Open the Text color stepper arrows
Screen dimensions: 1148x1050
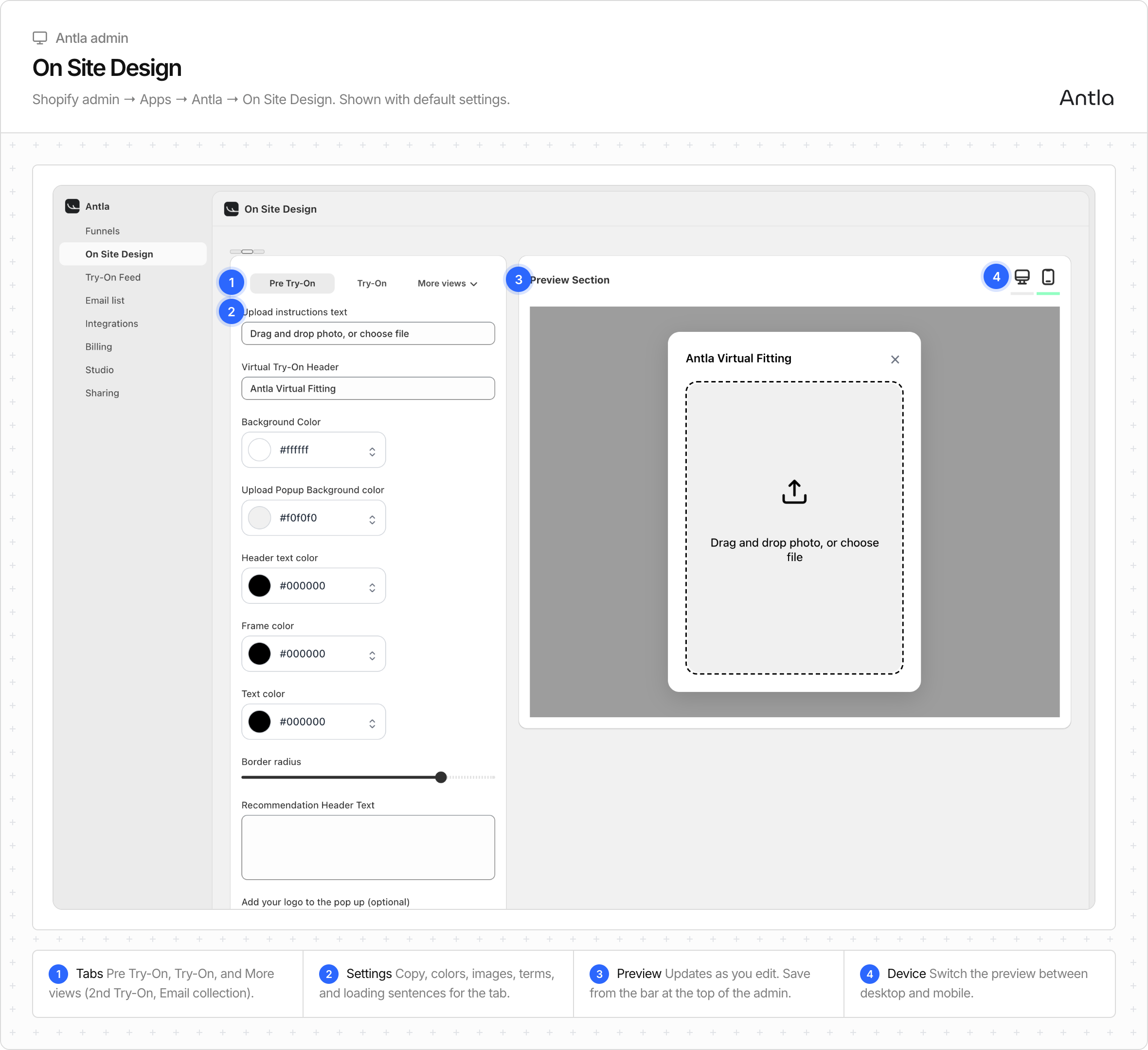(x=372, y=723)
